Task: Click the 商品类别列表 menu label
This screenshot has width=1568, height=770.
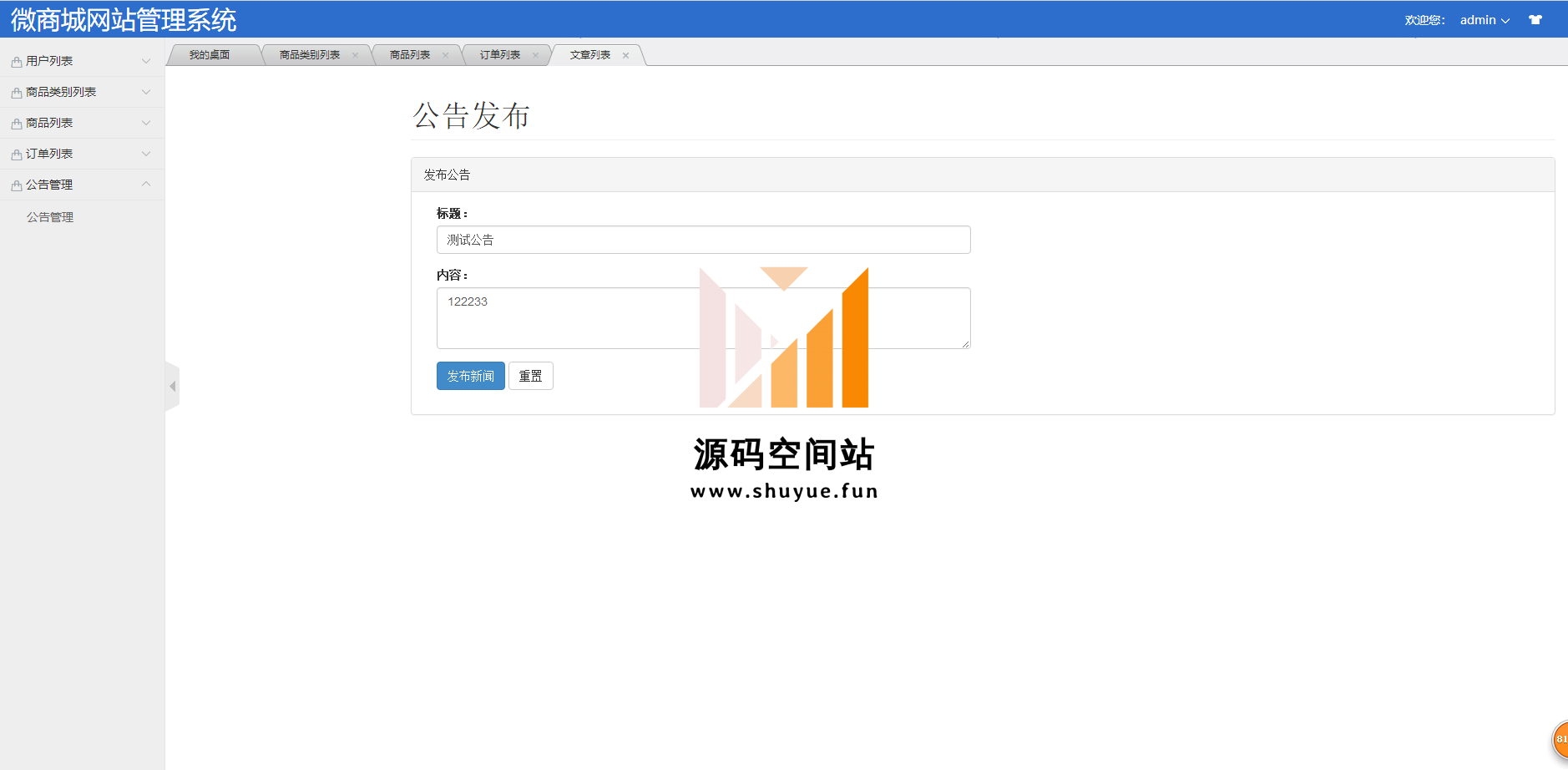Action: tap(61, 92)
